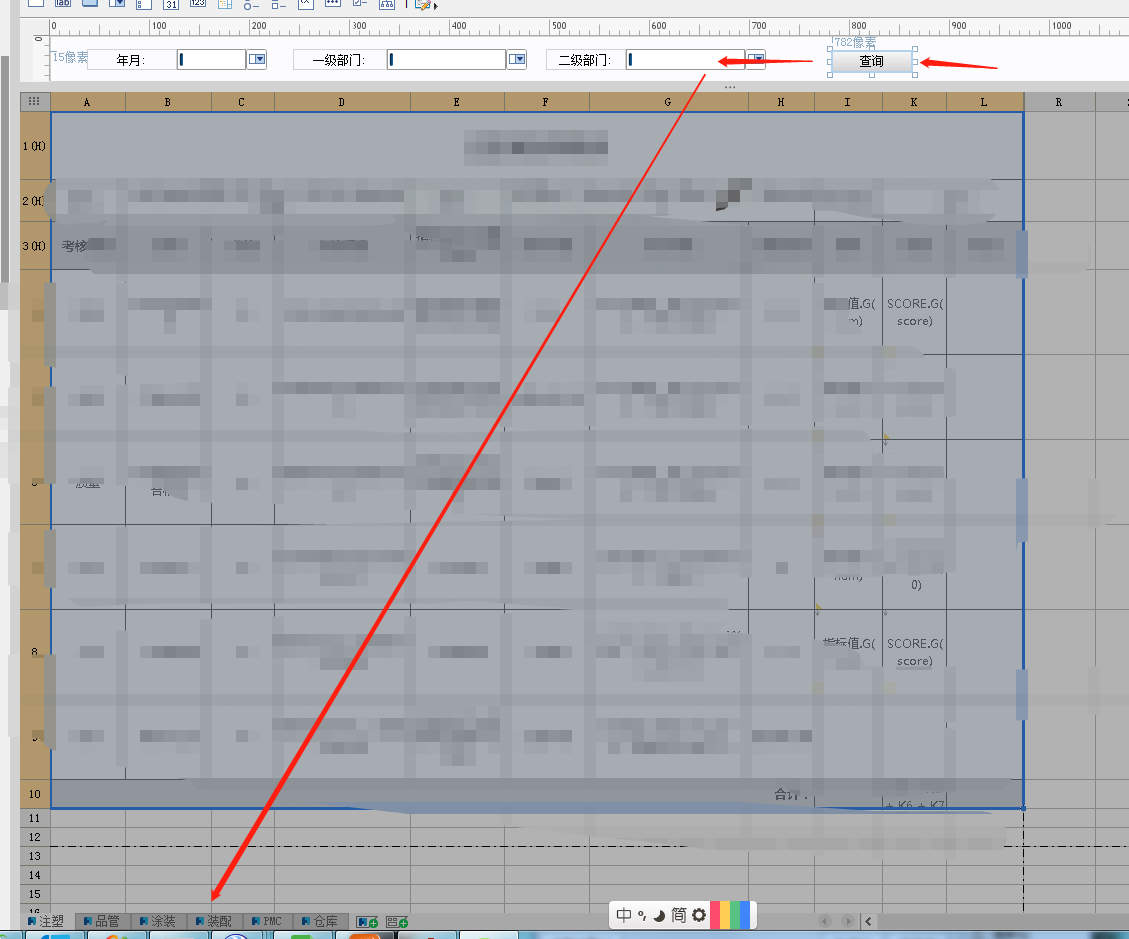Expand the 年月 dropdown arrow

pos(257,59)
